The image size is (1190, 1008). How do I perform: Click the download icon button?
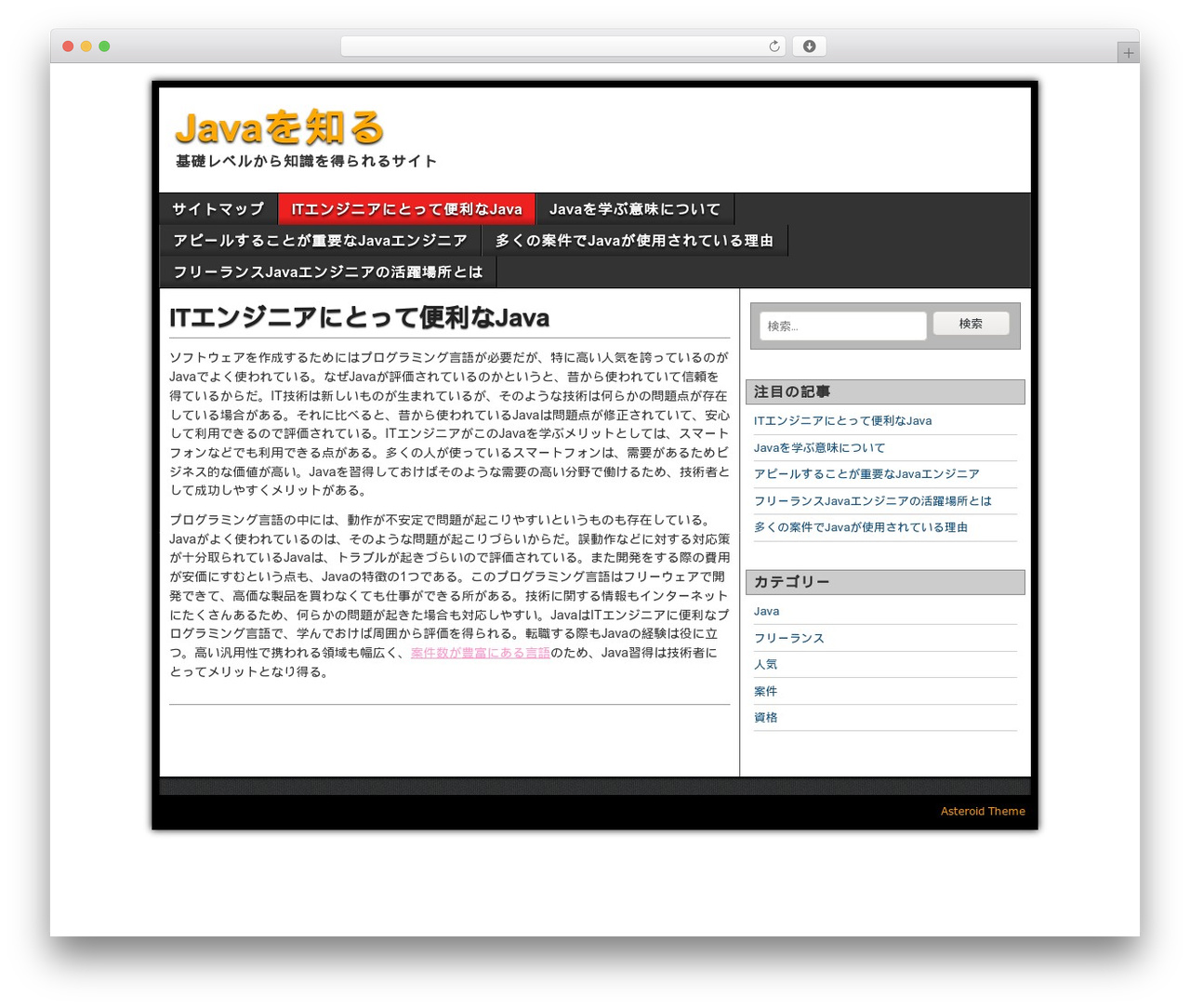(809, 46)
